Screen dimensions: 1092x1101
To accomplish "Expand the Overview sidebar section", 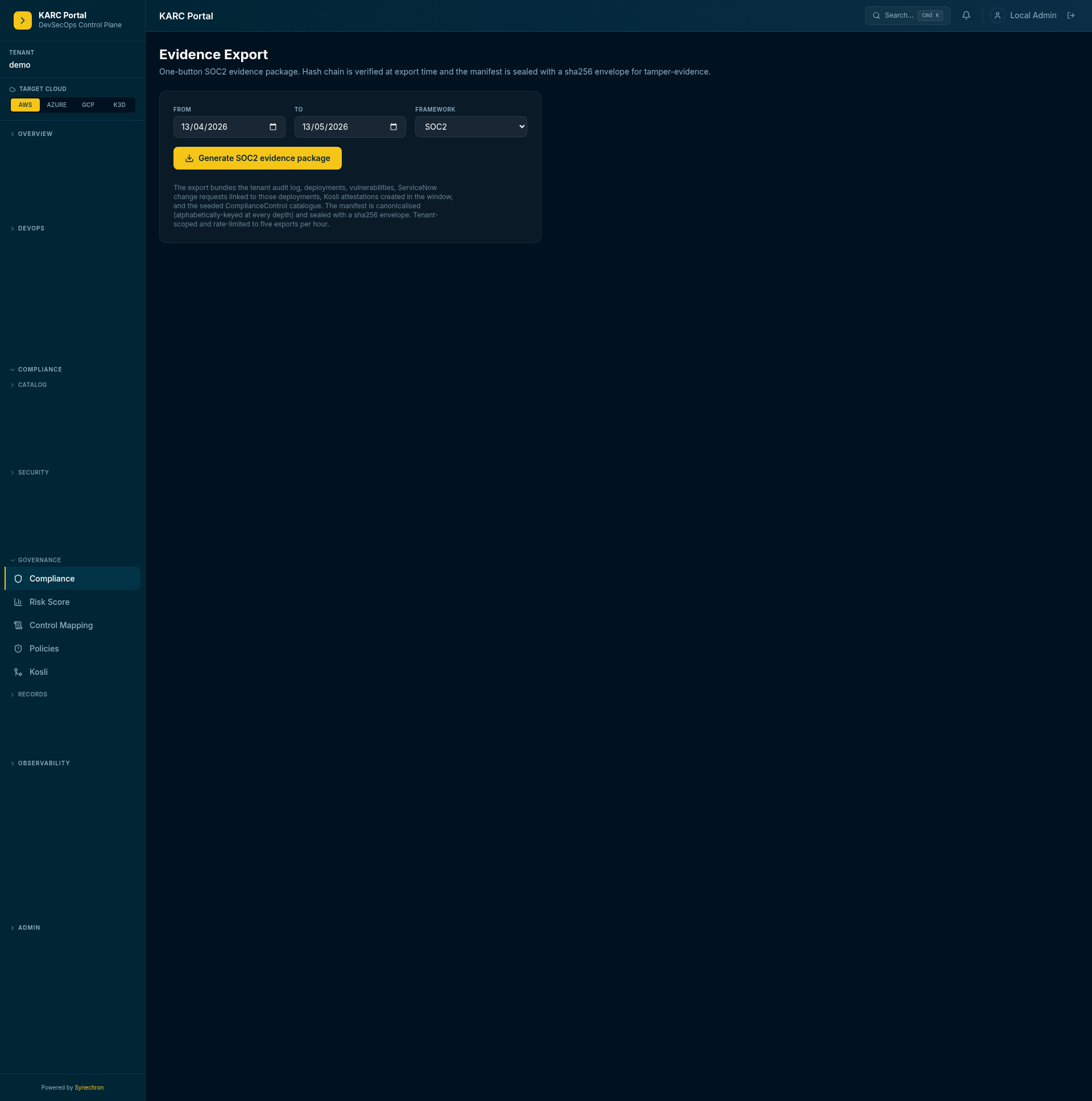I will pos(35,134).
